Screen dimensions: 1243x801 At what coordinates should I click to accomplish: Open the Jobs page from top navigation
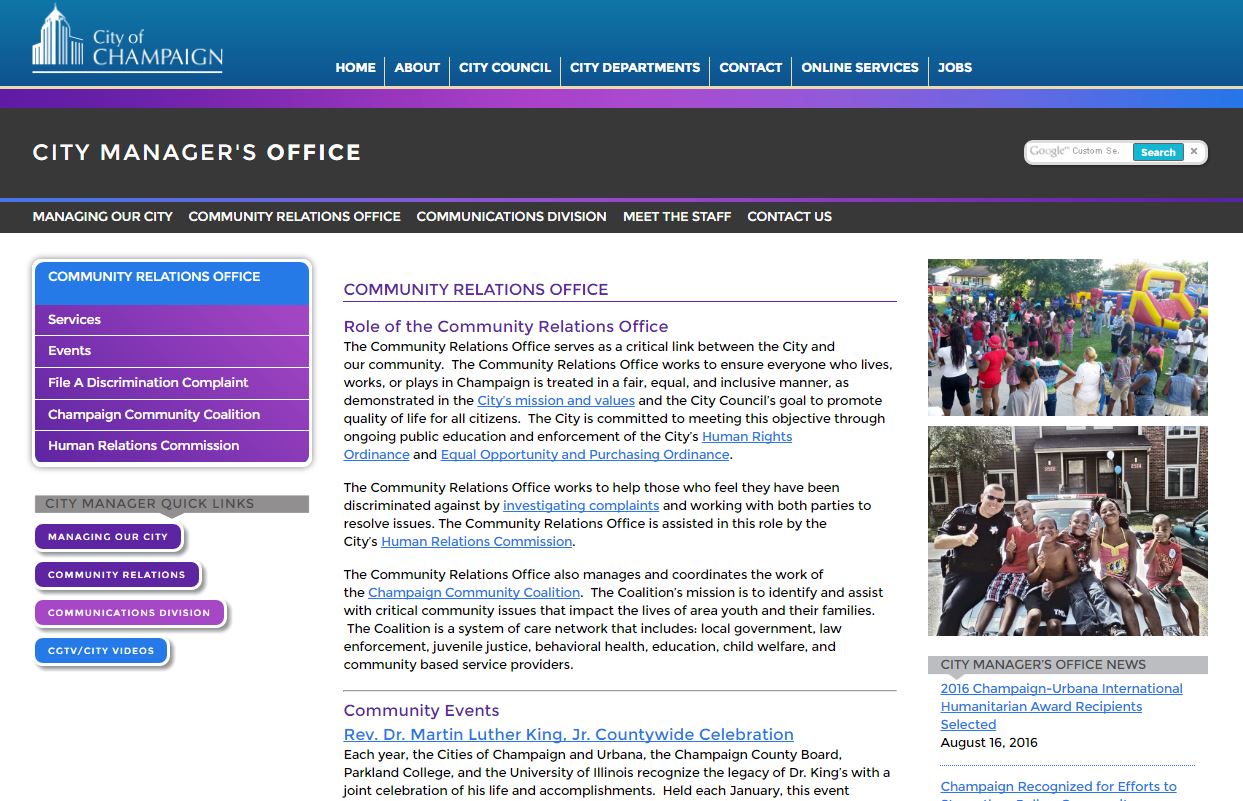954,68
